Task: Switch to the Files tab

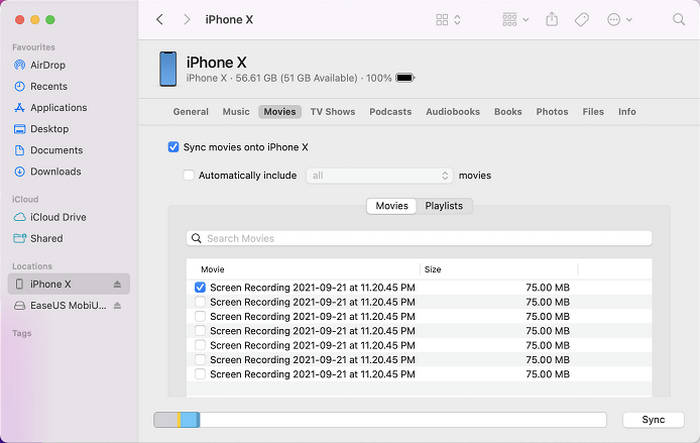Action: click(593, 112)
